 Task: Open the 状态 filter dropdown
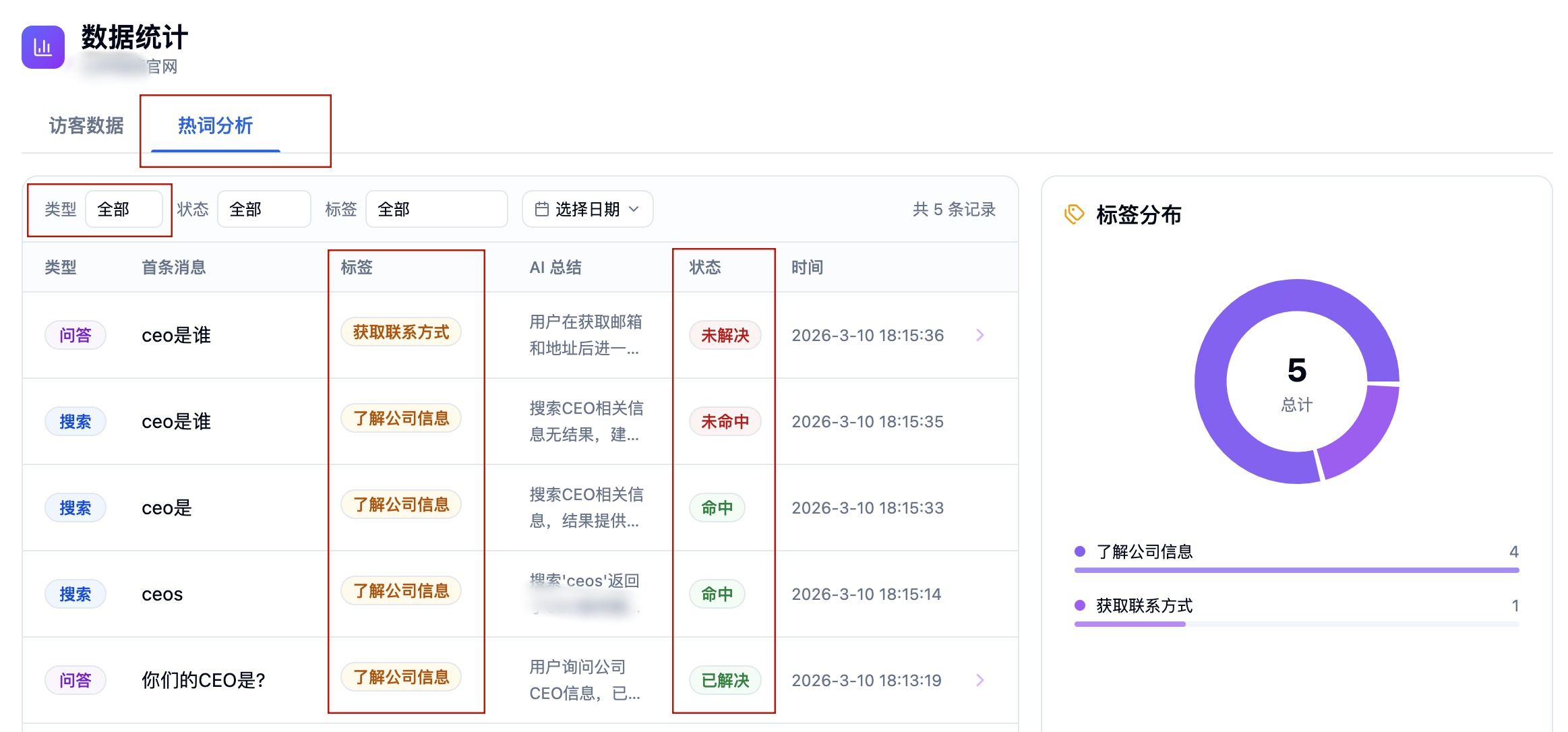[264, 209]
